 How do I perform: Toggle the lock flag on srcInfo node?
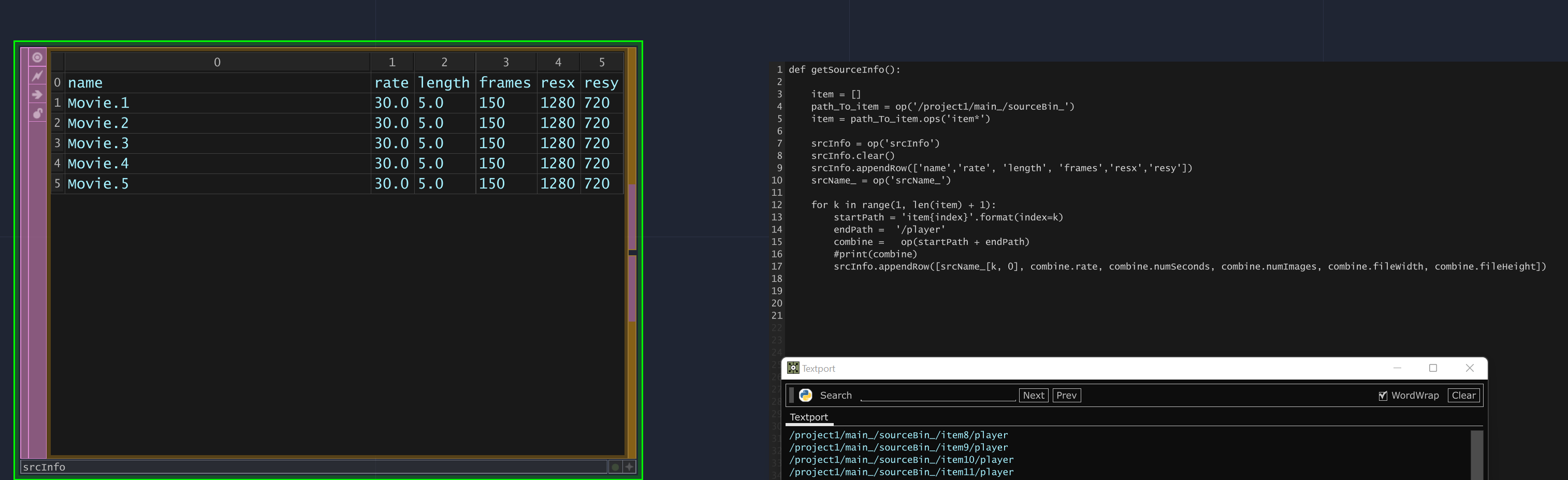(37, 113)
